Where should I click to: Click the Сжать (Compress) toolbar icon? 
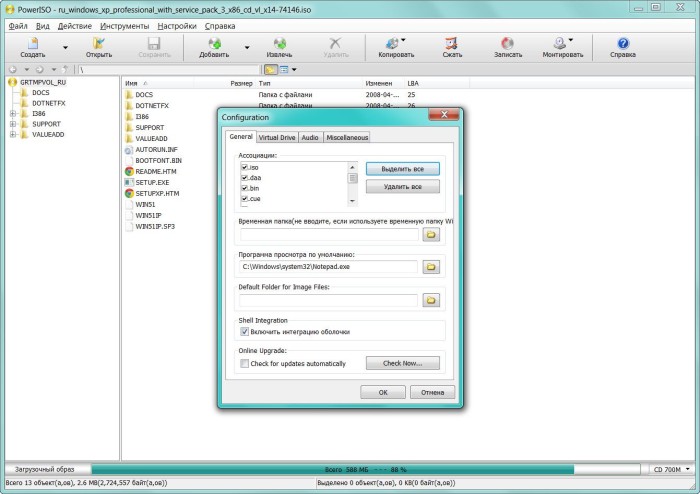click(452, 44)
